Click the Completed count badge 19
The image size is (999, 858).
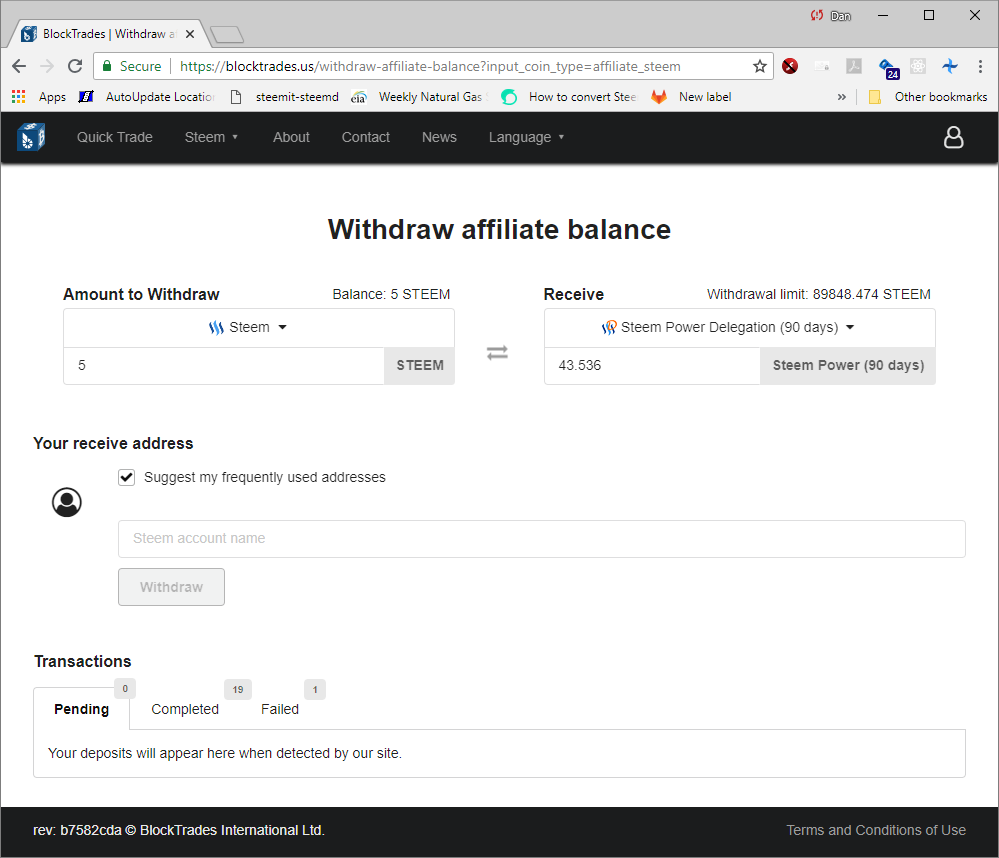(238, 689)
